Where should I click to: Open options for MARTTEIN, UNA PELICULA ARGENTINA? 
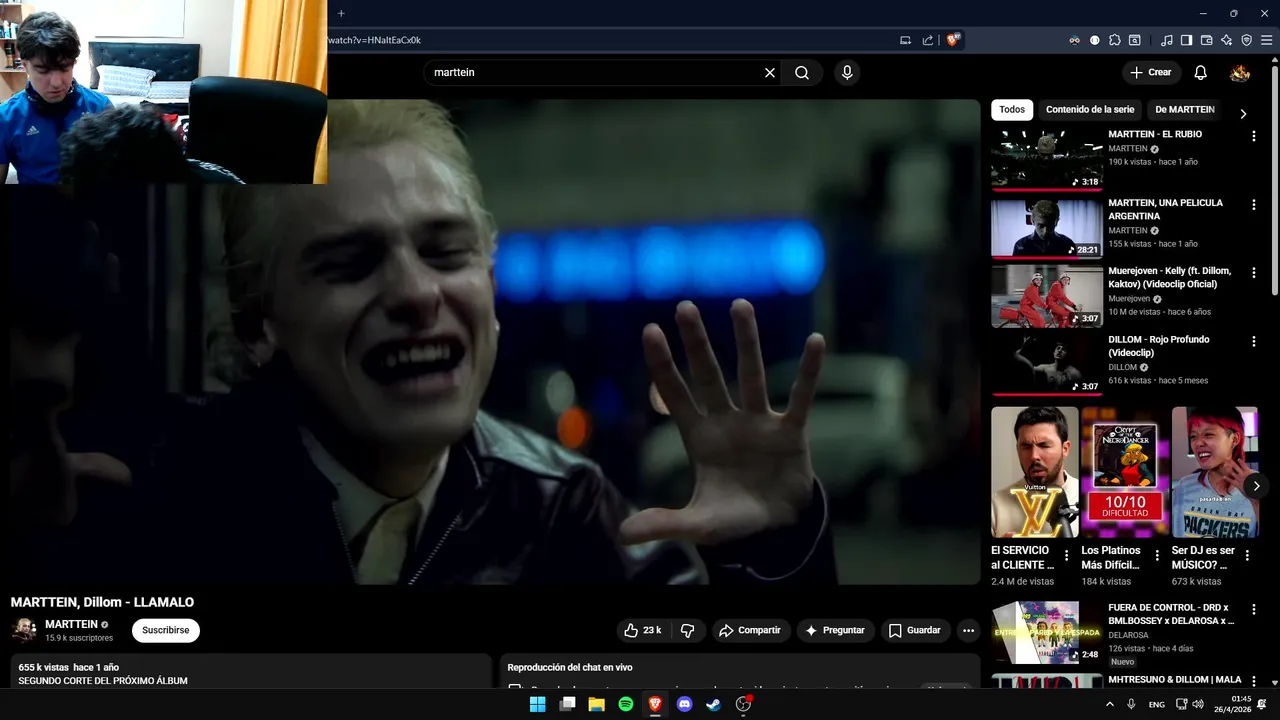[x=1253, y=205]
